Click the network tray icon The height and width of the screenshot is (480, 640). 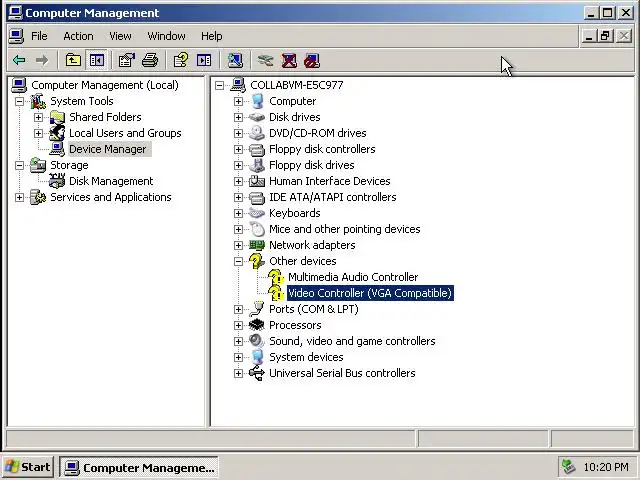[x=569, y=467]
